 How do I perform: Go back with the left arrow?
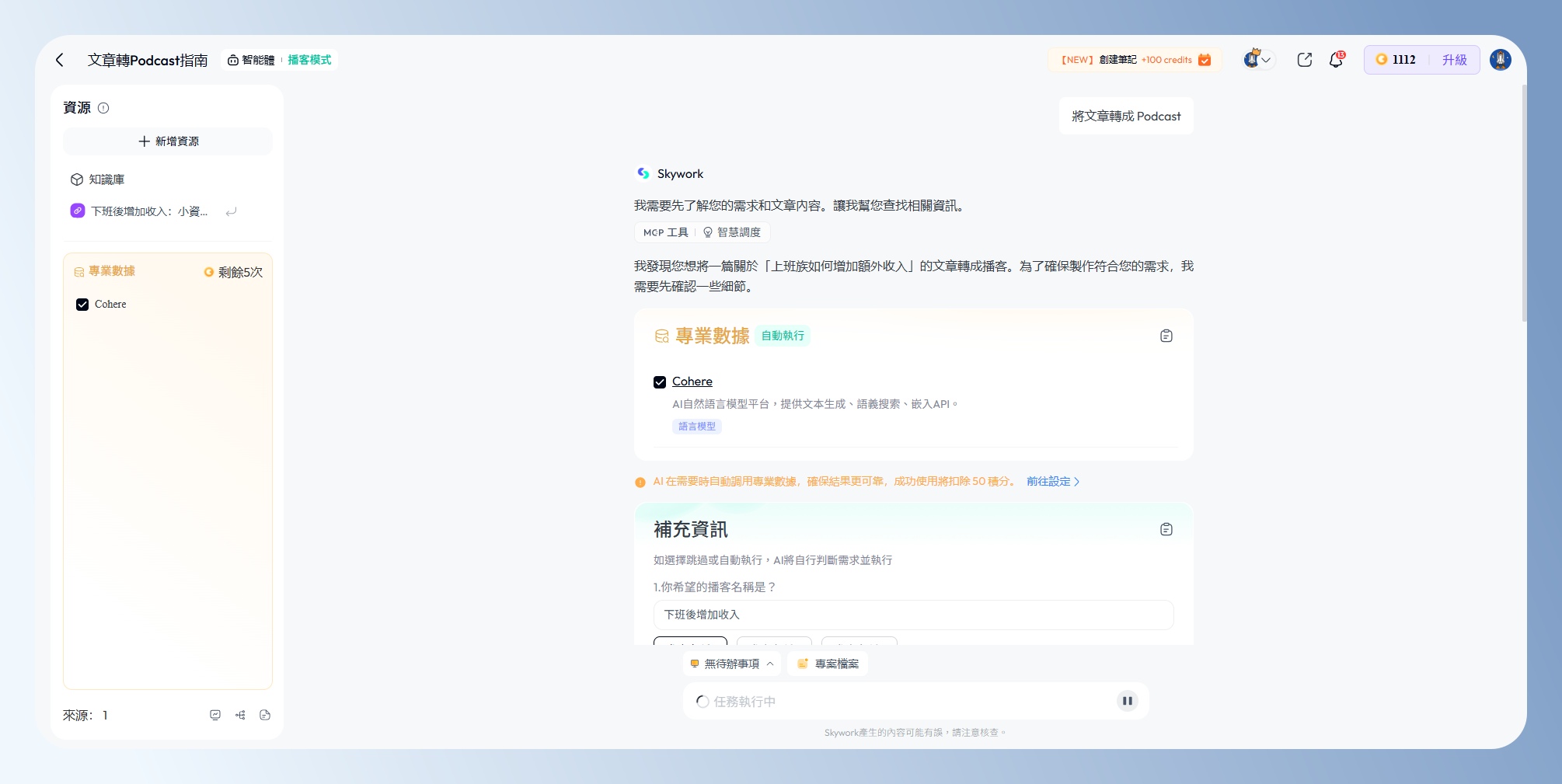(60, 60)
